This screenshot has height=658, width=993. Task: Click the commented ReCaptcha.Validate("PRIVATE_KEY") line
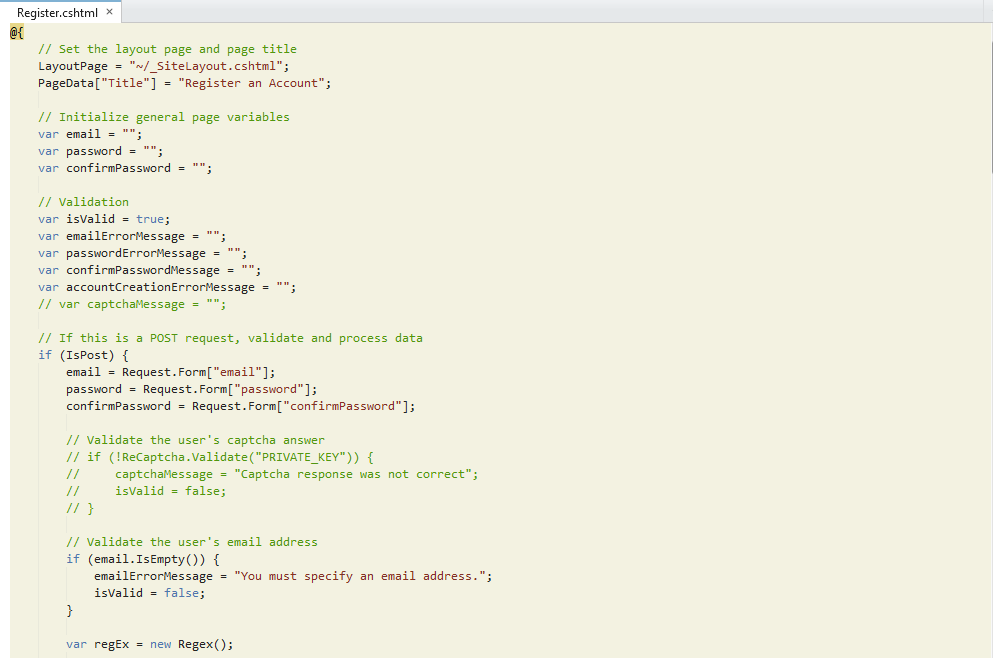[220, 457]
